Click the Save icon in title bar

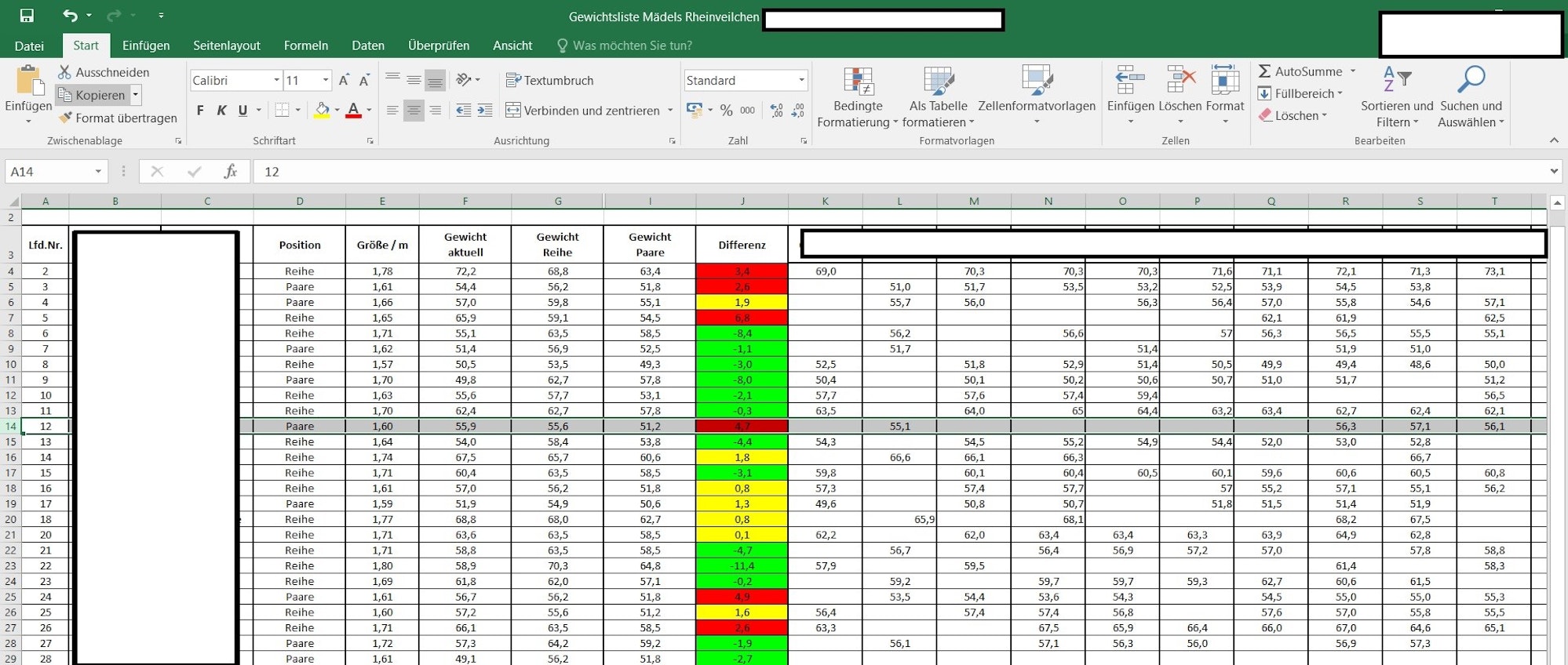tap(27, 16)
